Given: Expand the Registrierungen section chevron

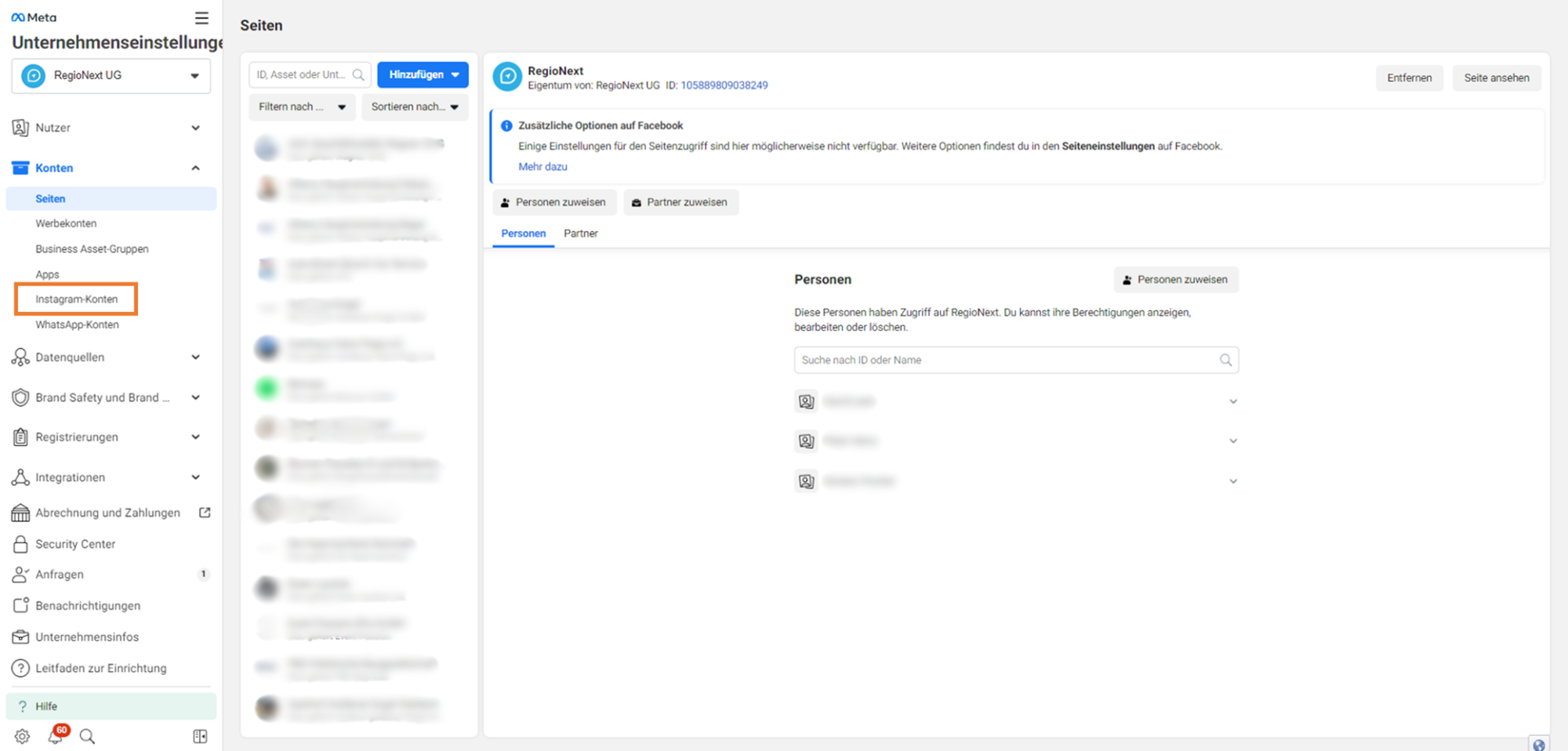Looking at the screenshot, I should tap(195, 437).
